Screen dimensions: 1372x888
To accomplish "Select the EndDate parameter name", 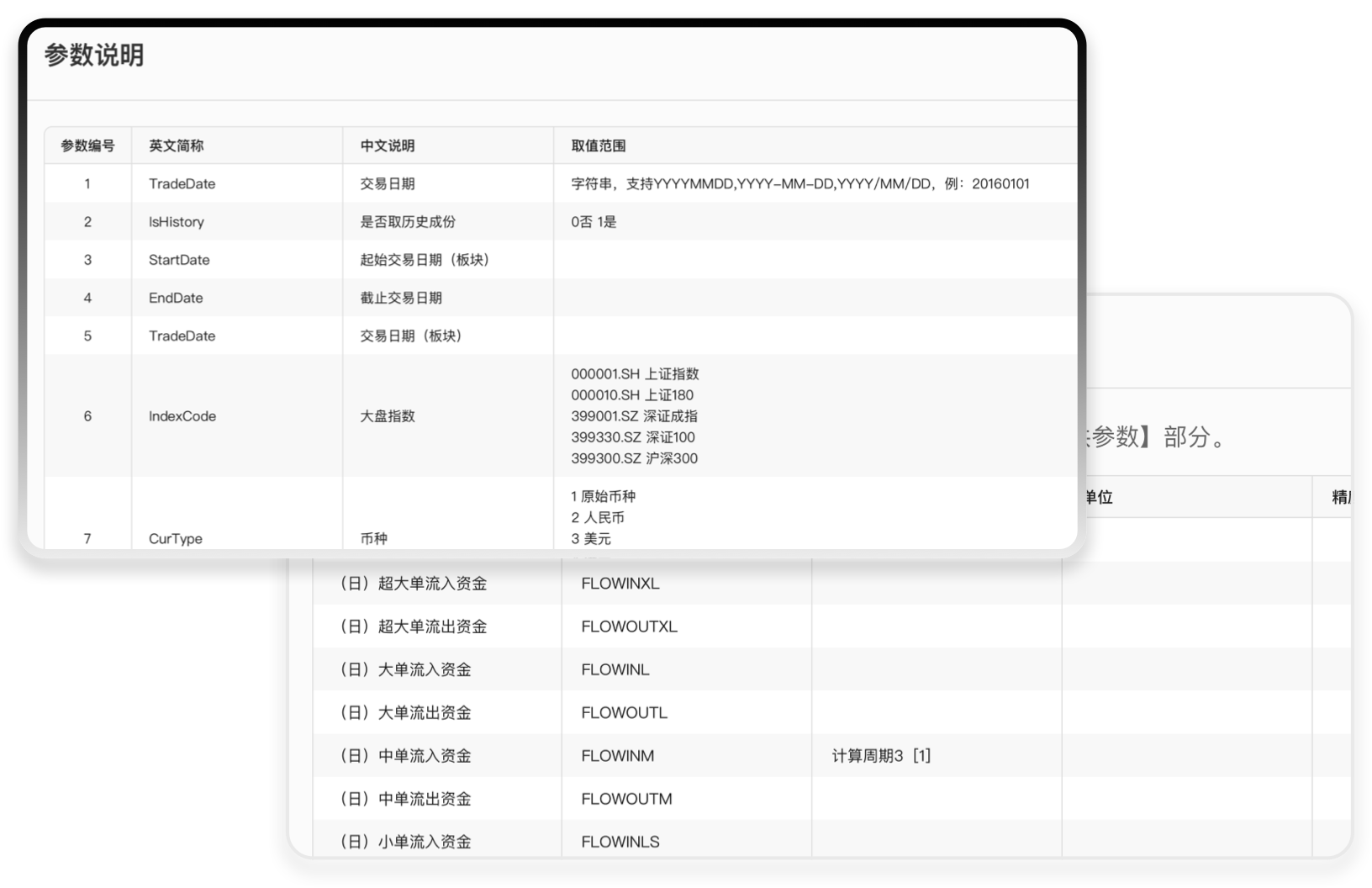I will [176, 298].
